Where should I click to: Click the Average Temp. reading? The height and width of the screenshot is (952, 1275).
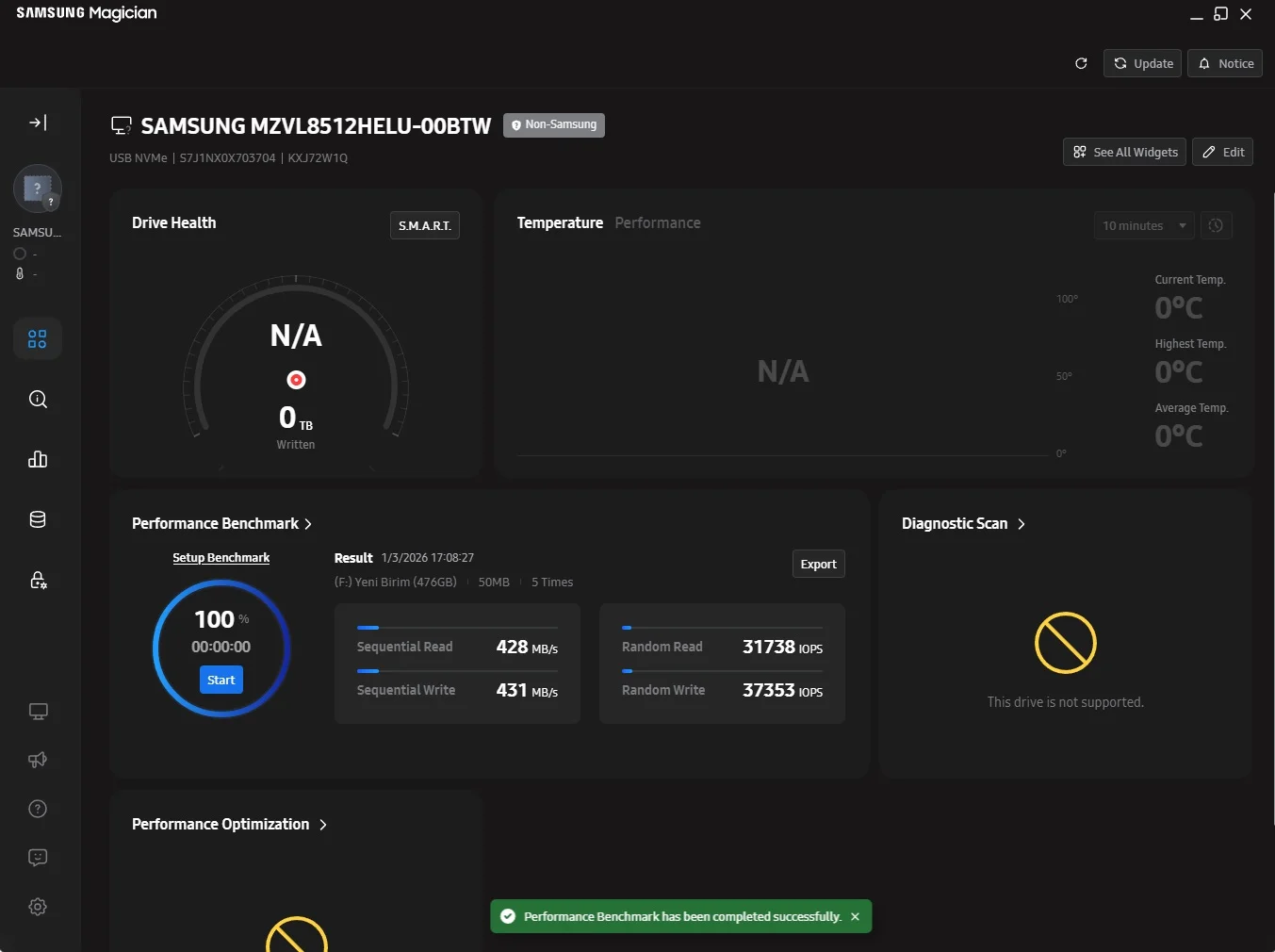point(1179,435)
